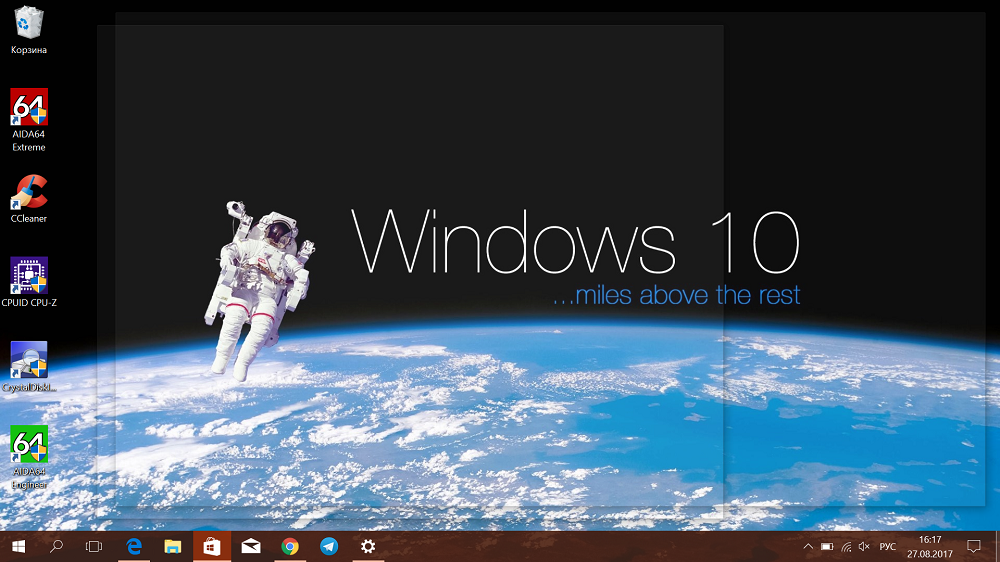Image resolution: width=1000 pixels, height=562 pixels.
Task: Expand hidden system tray icons
Action: coord(808,547)
